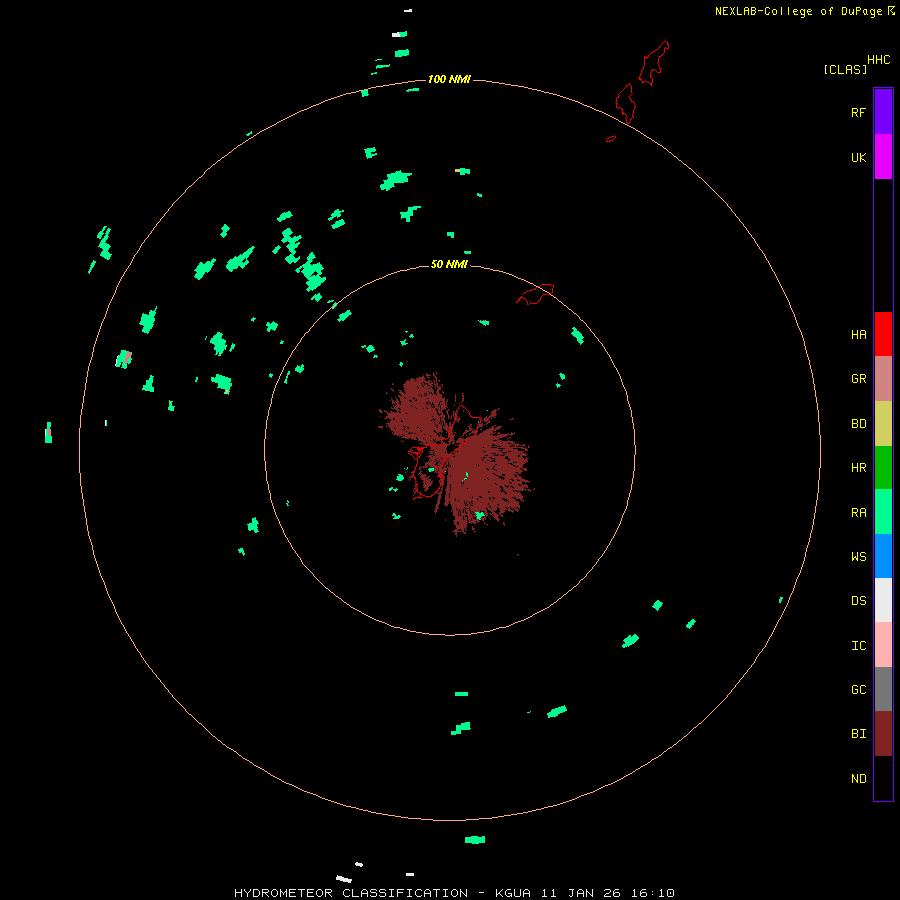This screenshot has height=900, width=900.
Task: Click the GC legend label
Action: pyautogui.click(x=858, y=689)
